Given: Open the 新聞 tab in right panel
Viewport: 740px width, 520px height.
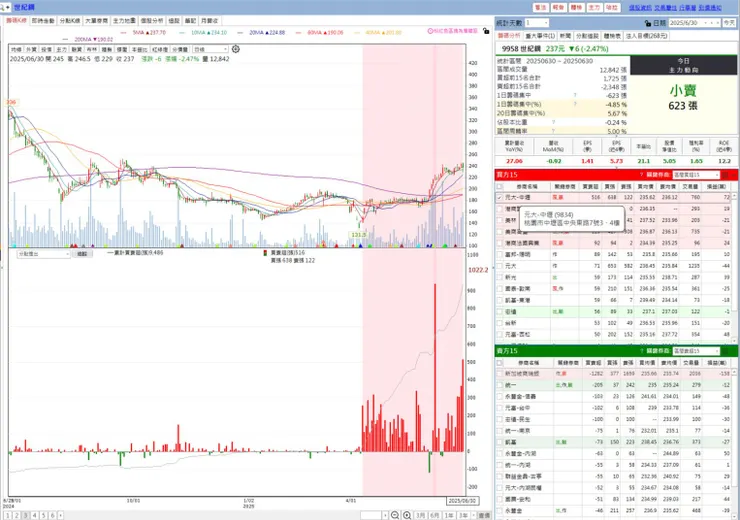Looking at the screenshot, I should tap(565, 36).
